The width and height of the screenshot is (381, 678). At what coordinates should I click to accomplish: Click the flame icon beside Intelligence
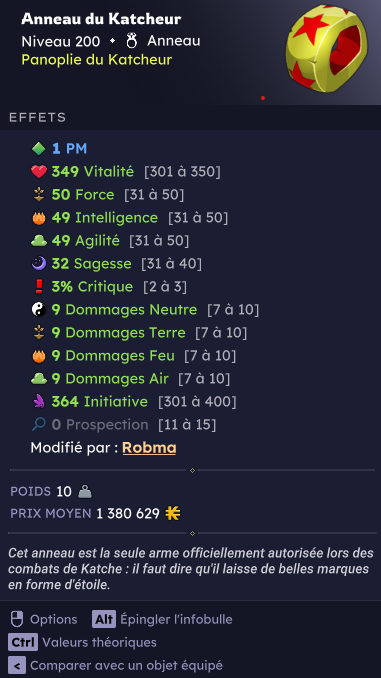click(x=38, y=218)
